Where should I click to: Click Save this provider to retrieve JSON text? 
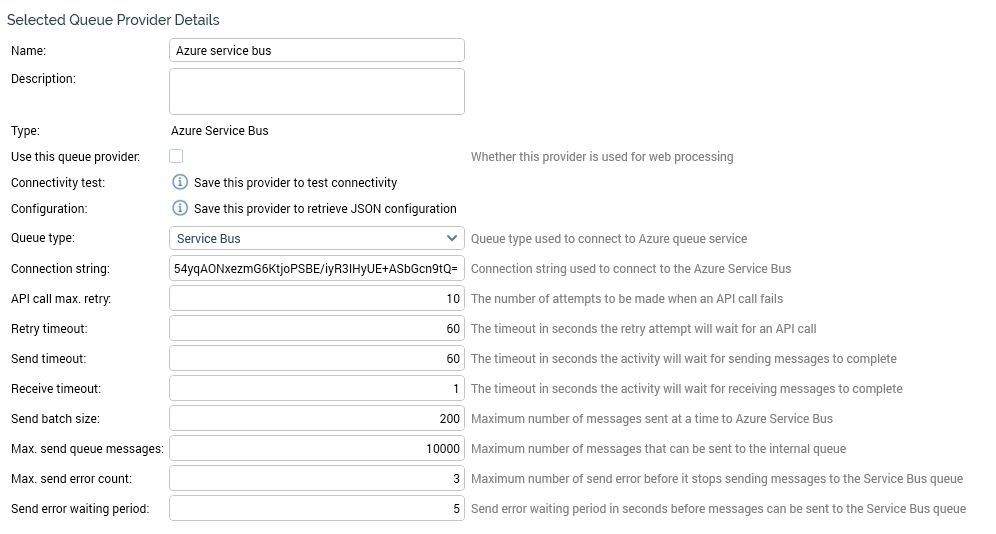tap(325, 209)
